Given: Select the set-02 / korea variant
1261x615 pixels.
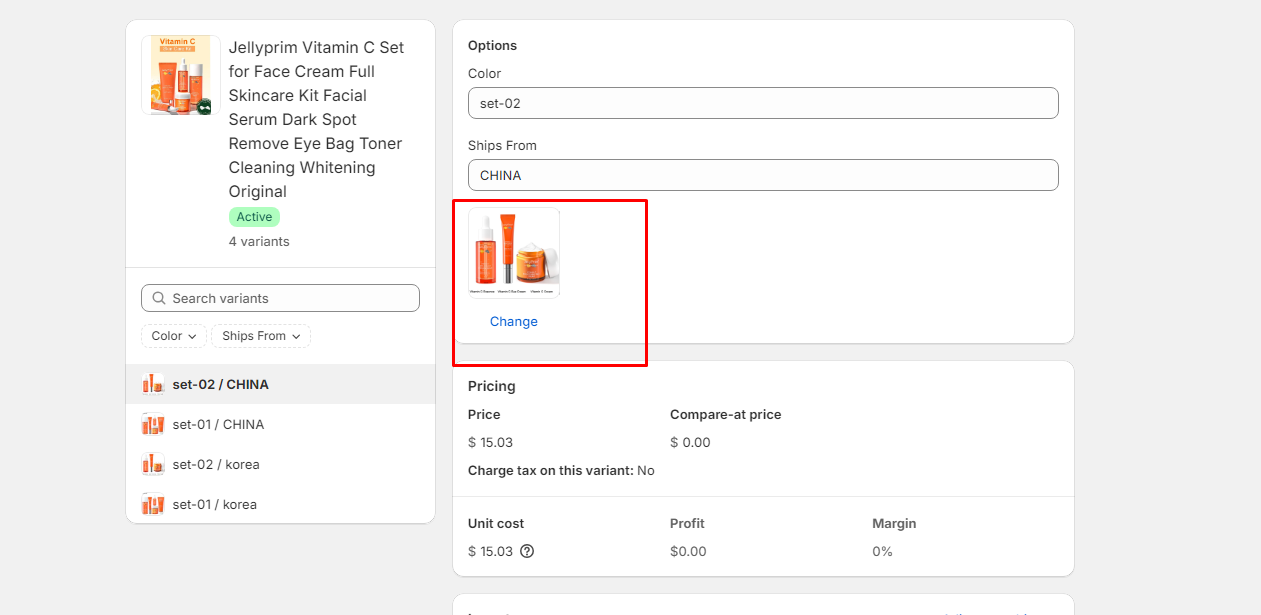Looking at the screenshot, I should point(280,464).
